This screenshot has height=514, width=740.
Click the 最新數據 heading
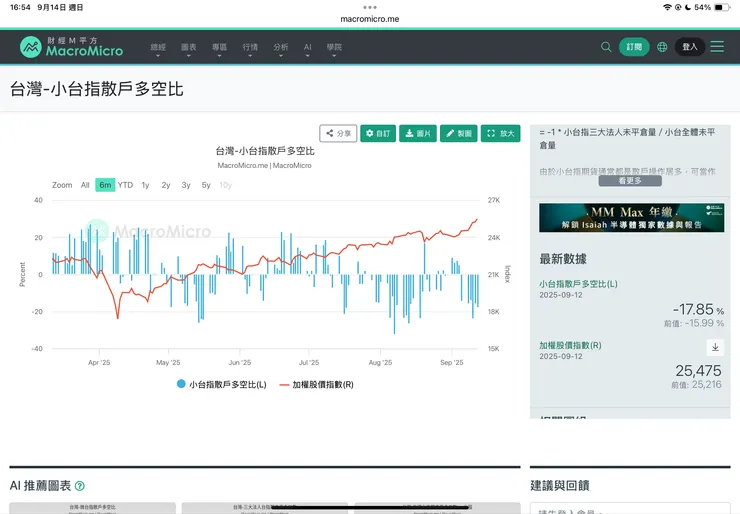click(563, 259)
